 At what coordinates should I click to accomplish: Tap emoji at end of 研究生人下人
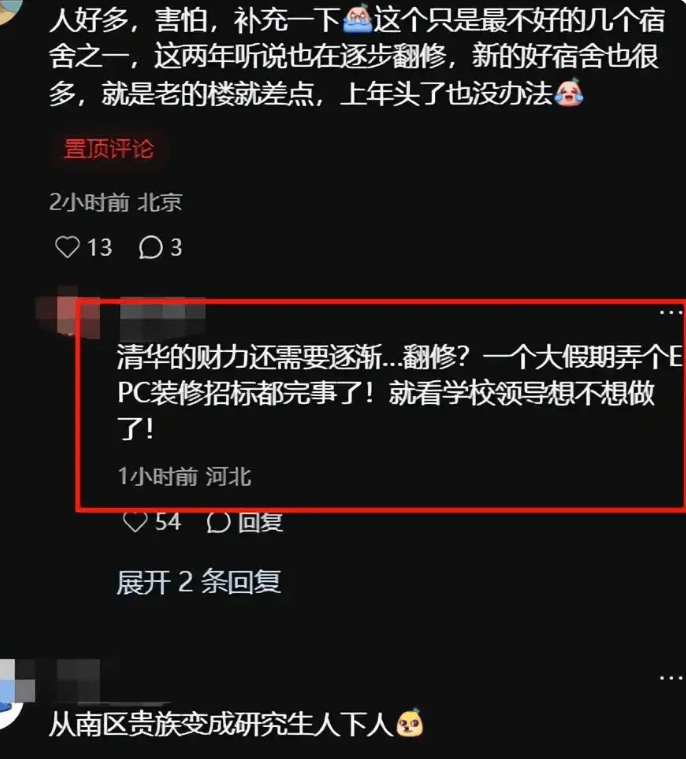[x=410, y=723]
